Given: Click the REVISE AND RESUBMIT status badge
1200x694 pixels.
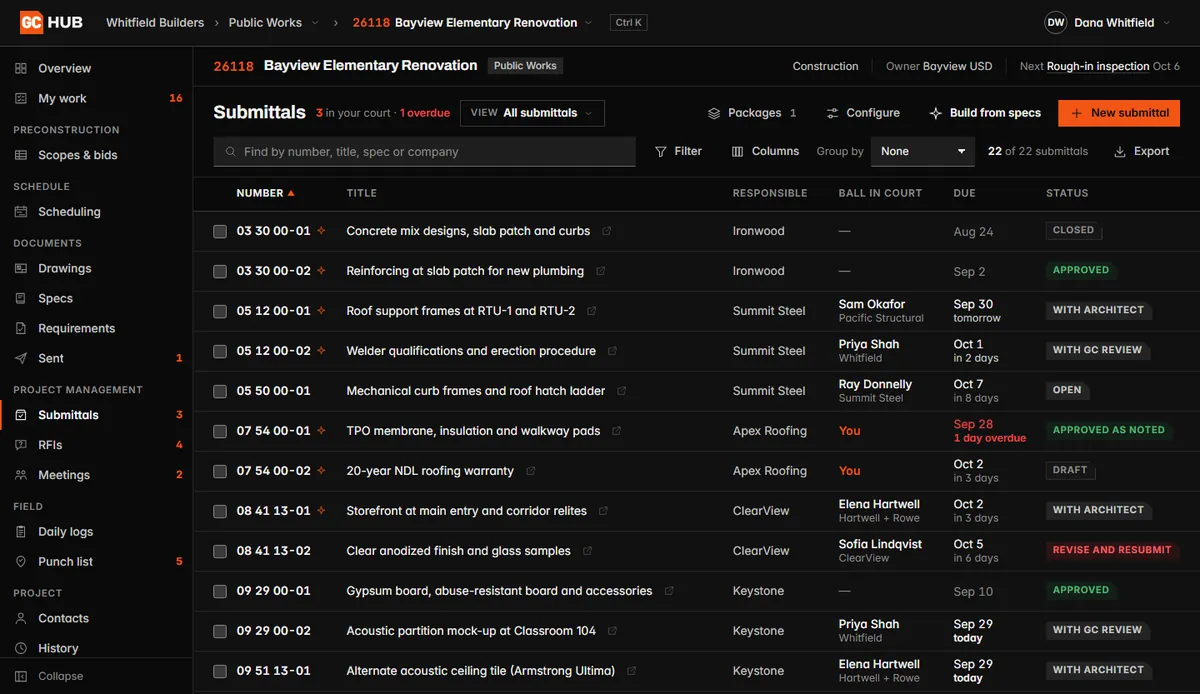Looking at the screenshot, I should pos(1112,550).
